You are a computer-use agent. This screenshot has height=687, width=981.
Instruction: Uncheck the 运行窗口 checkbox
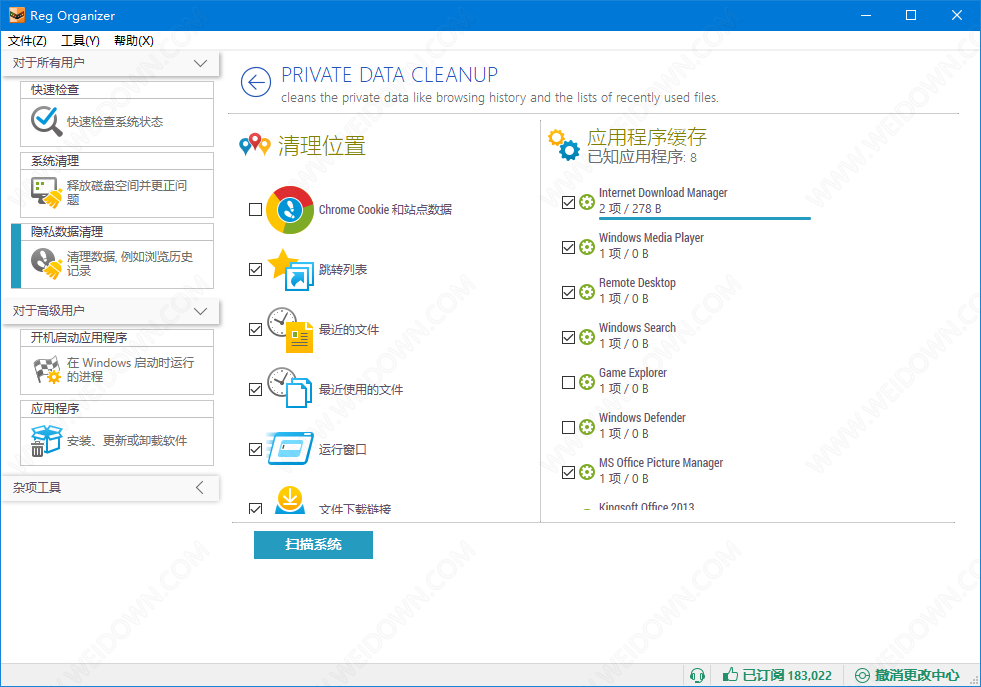255,450
